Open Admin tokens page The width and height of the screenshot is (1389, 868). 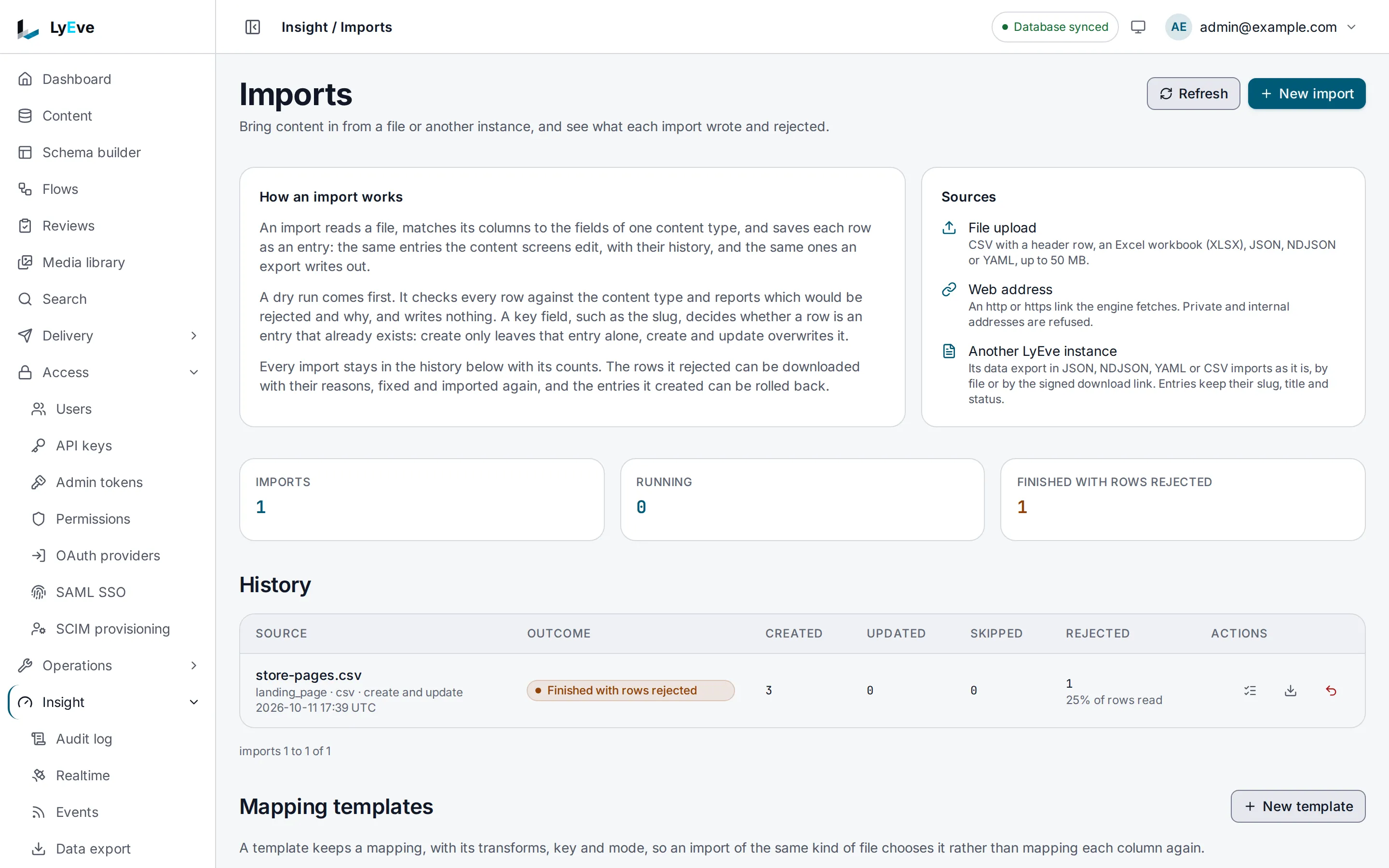pyautogui.click(x=115, y=482)
